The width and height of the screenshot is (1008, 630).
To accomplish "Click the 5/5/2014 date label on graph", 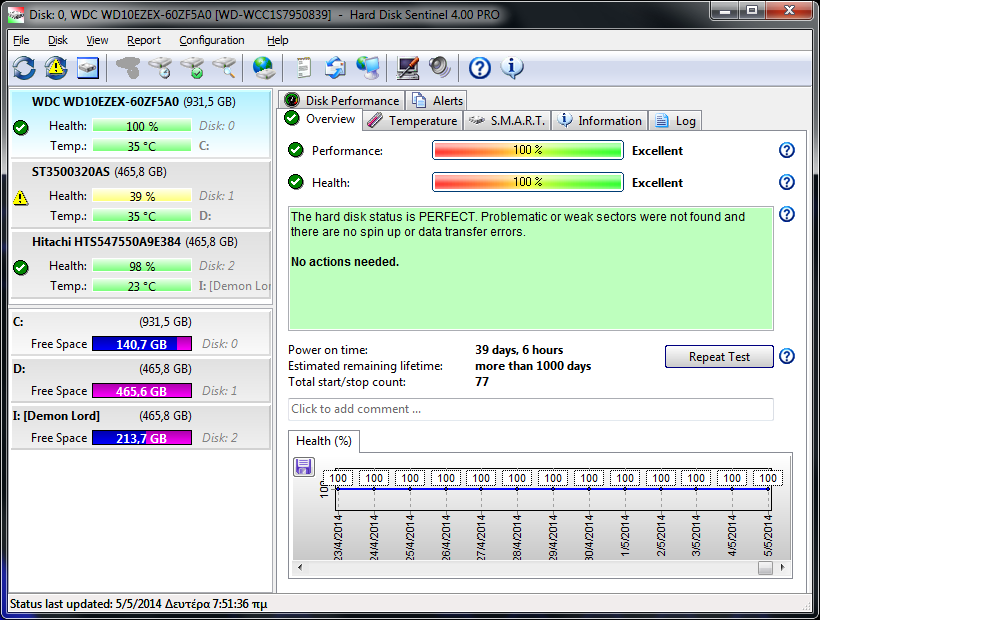I will (768, 536).
